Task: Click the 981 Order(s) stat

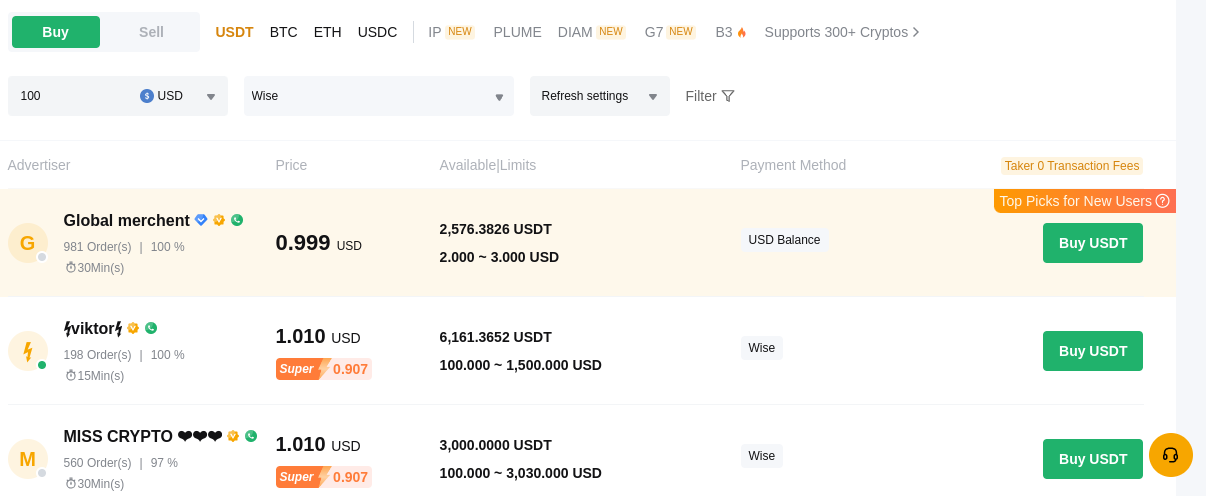Action: pos(97,247)
